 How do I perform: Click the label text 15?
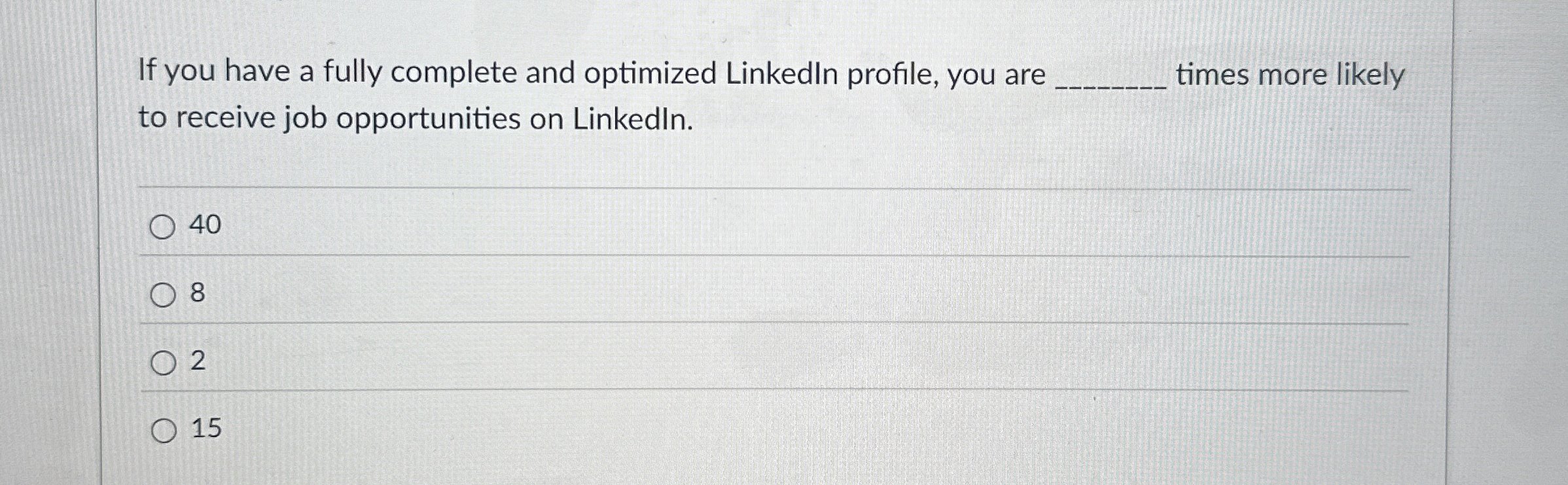[x=207, y=429]
